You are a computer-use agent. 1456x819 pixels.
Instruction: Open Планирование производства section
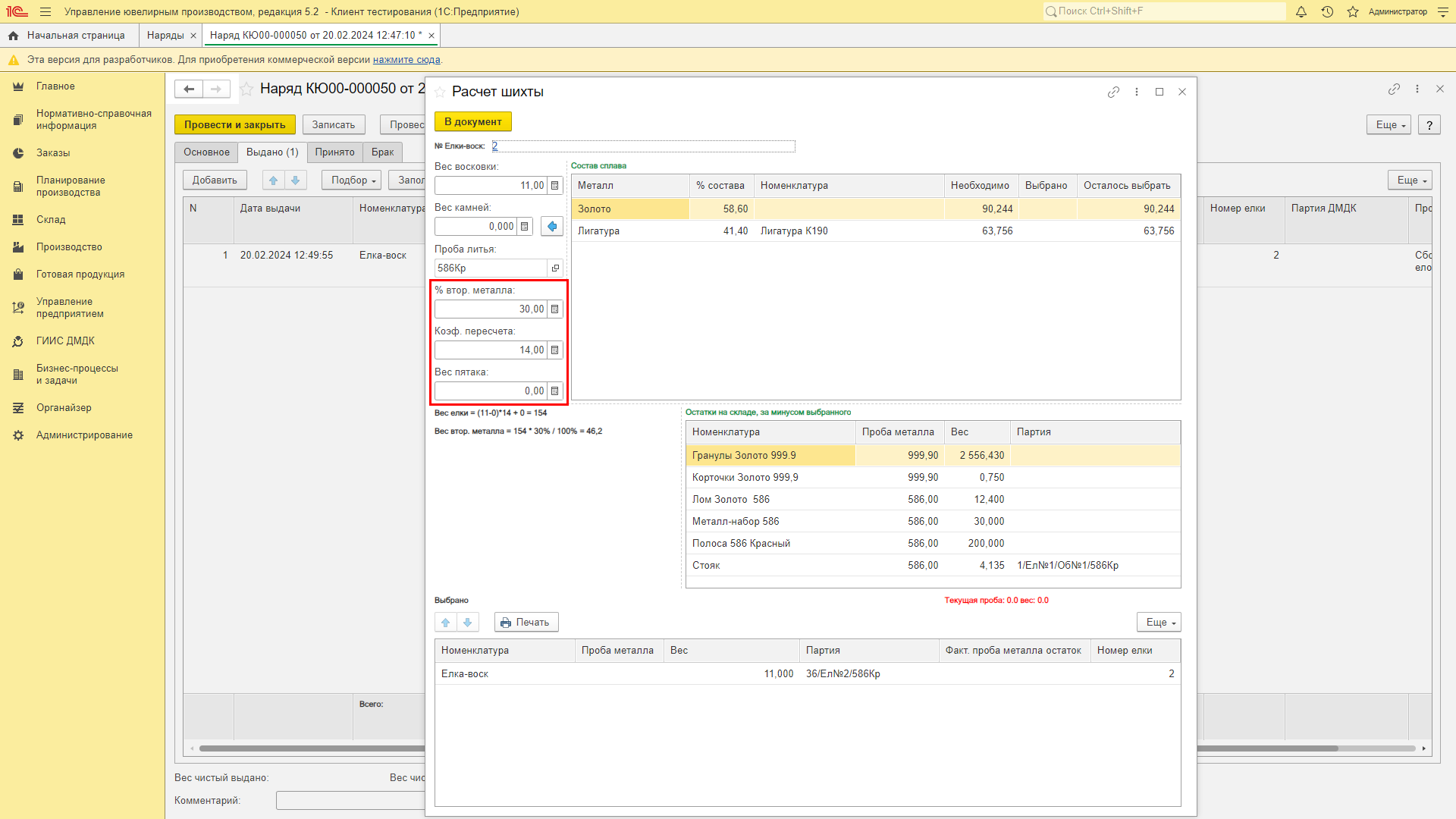[71, 187]
